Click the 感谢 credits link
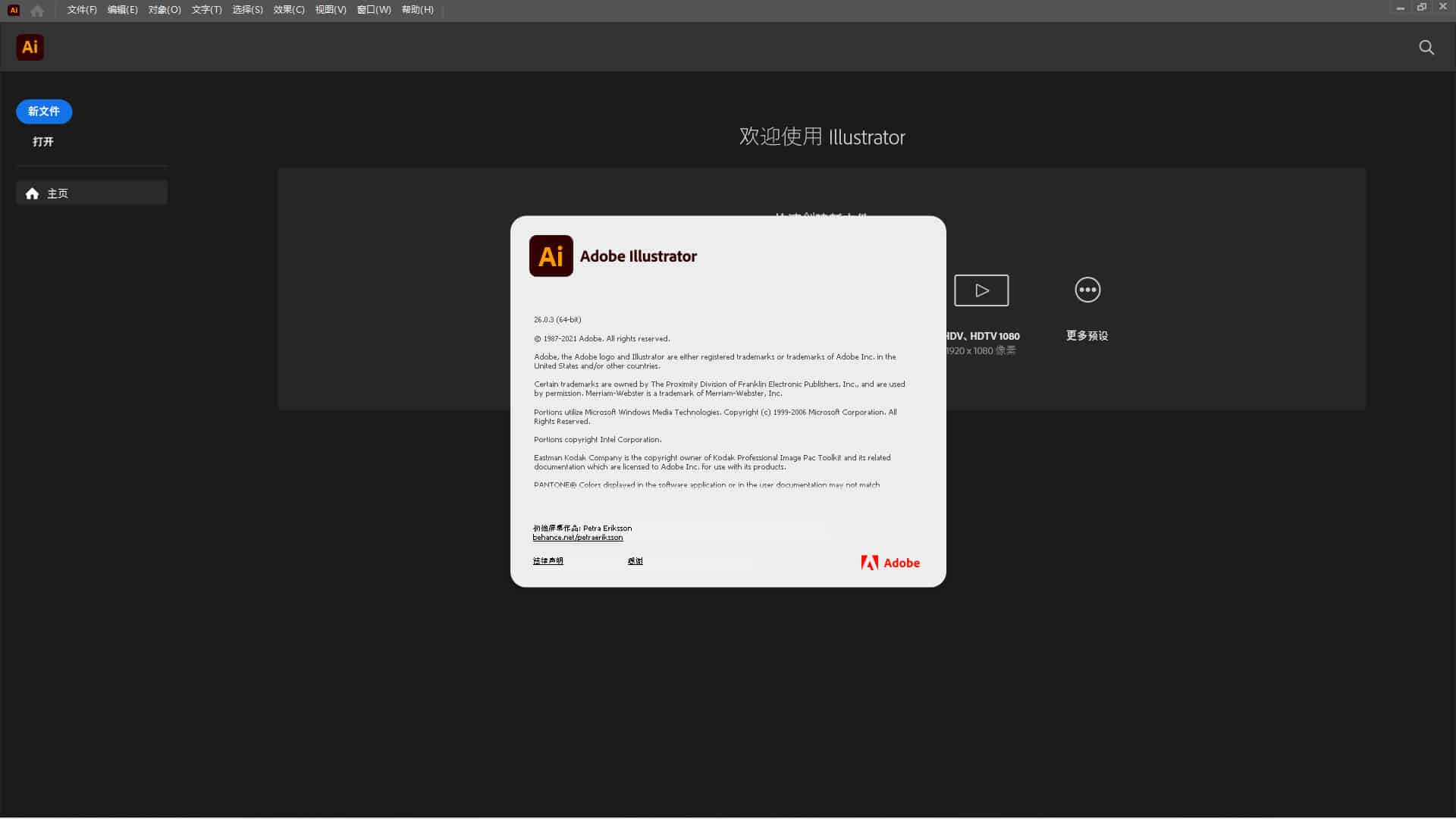The image size is (1456, 819). pos(635,561)
